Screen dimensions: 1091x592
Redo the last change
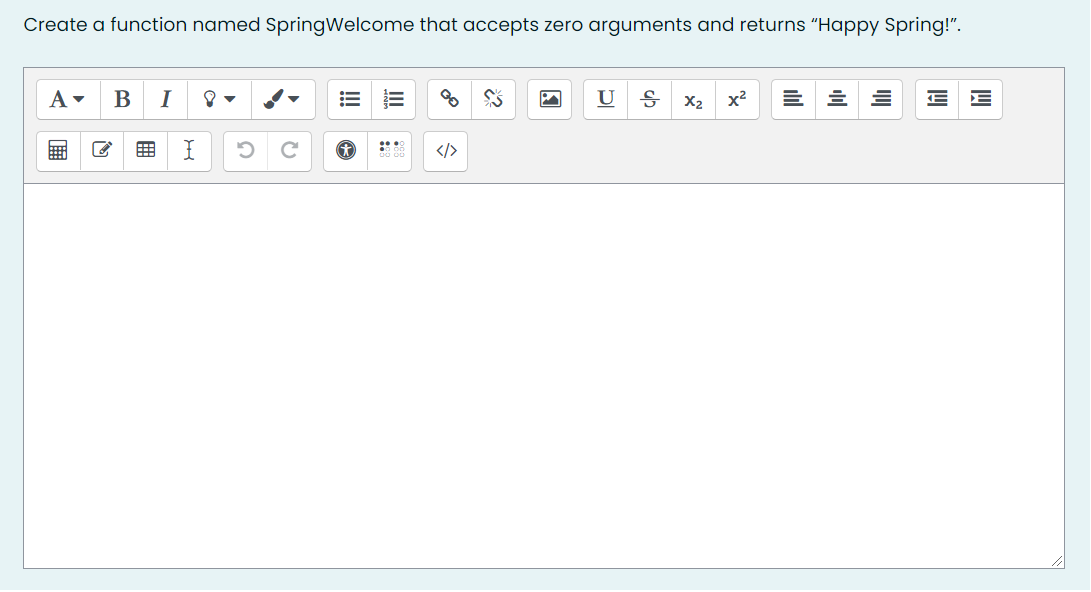(x=289, y=151)
